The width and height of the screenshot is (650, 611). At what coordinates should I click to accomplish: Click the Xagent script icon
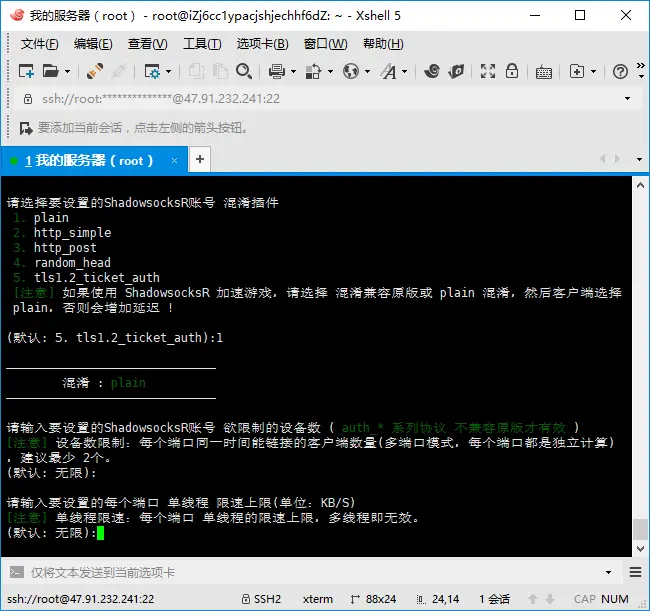(x=456, y=71)
